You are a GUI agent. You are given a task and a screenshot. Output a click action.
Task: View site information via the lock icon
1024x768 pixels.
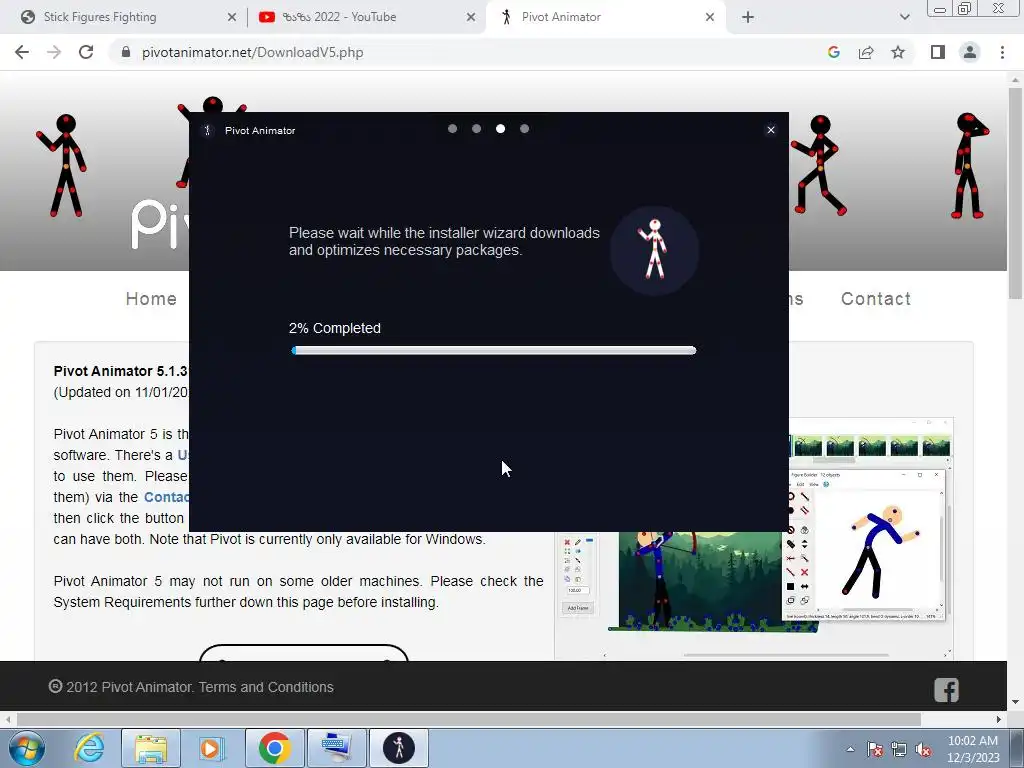(126, 52)
